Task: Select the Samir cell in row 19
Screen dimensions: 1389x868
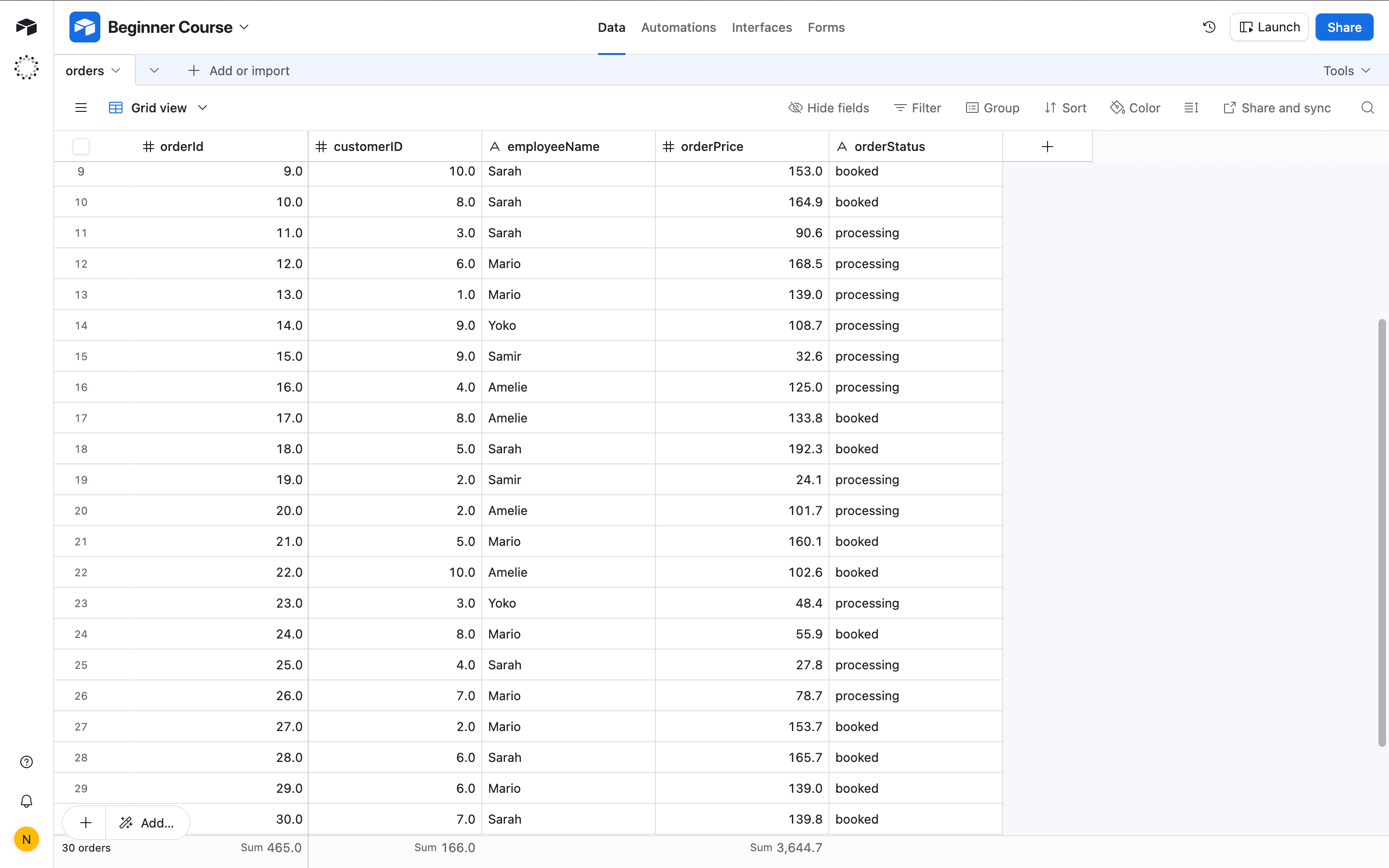Action: (x=568, y=480)
